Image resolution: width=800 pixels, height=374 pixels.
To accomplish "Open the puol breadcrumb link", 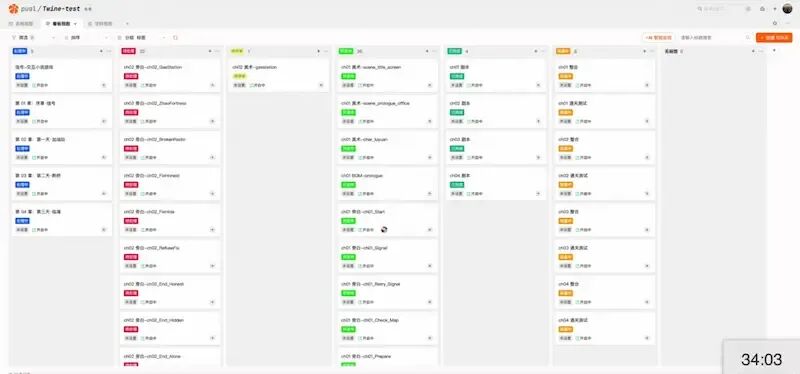I will [29, 9].
